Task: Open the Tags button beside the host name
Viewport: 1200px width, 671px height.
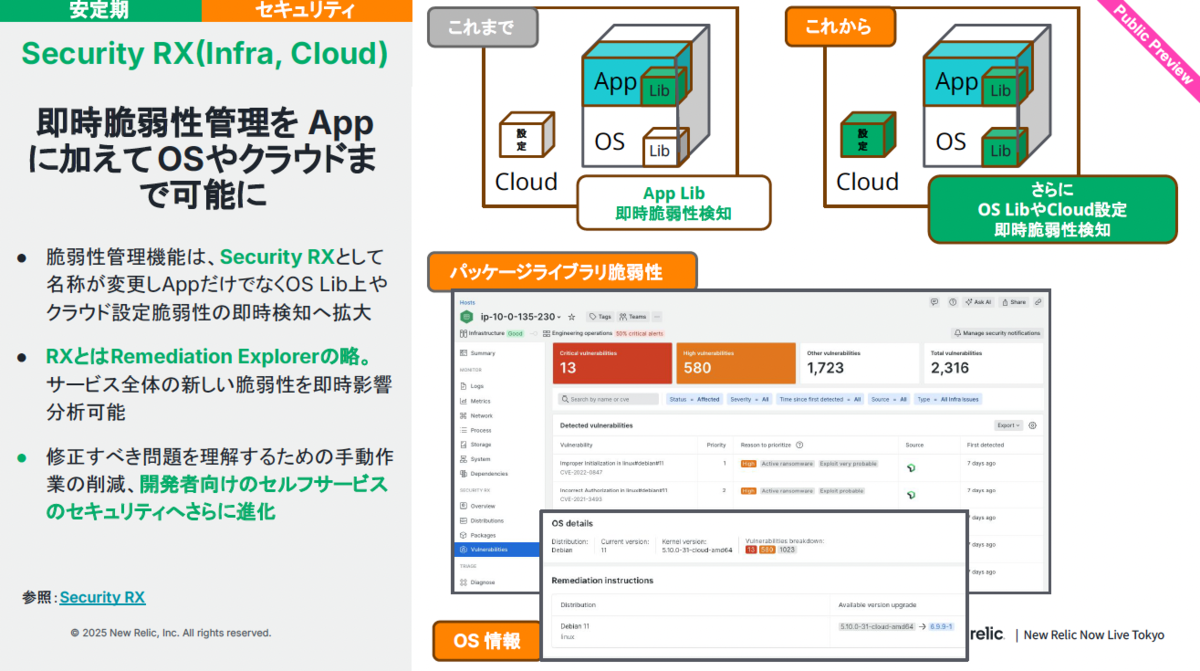Action: point(600,316)
